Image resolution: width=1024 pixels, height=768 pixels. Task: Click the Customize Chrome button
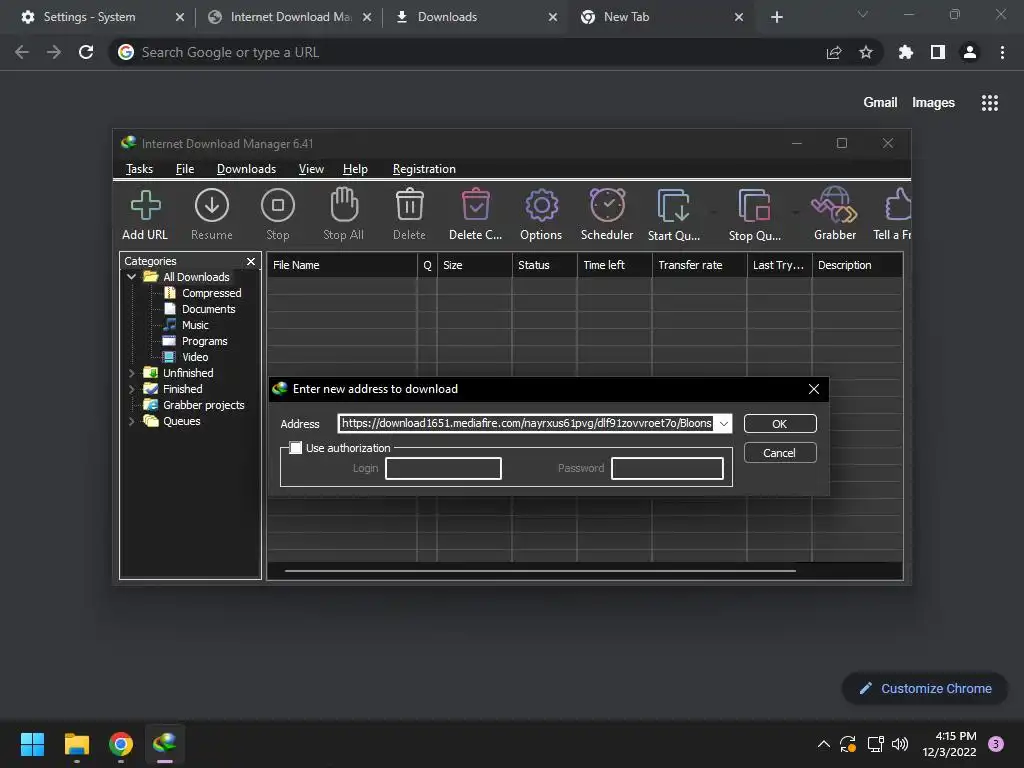(925, 688)
